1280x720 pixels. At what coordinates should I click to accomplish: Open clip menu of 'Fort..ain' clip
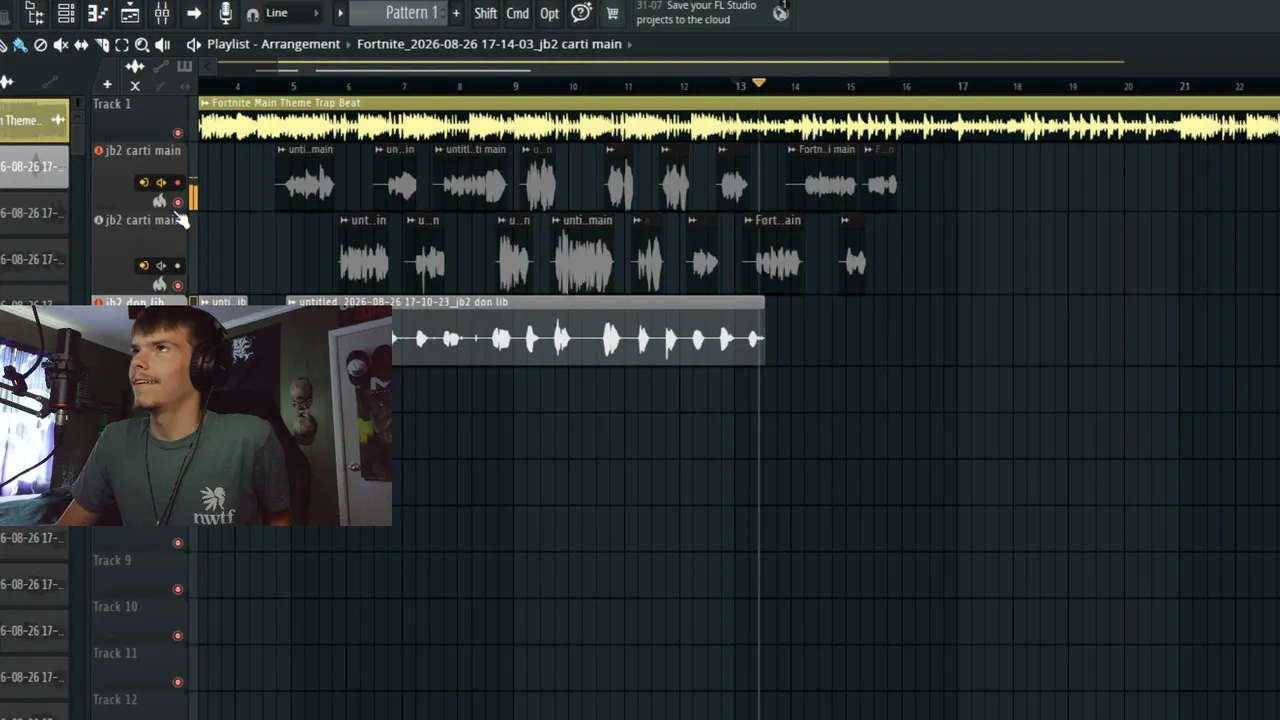point(748,221)
